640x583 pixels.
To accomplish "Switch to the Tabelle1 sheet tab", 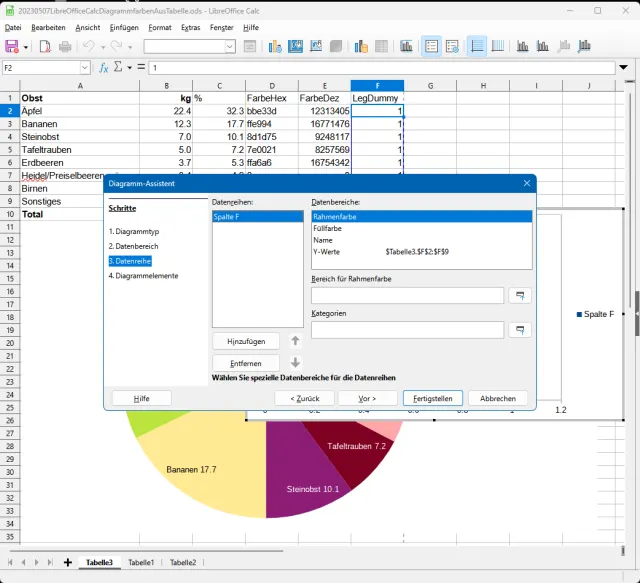I will click(141, 563).
